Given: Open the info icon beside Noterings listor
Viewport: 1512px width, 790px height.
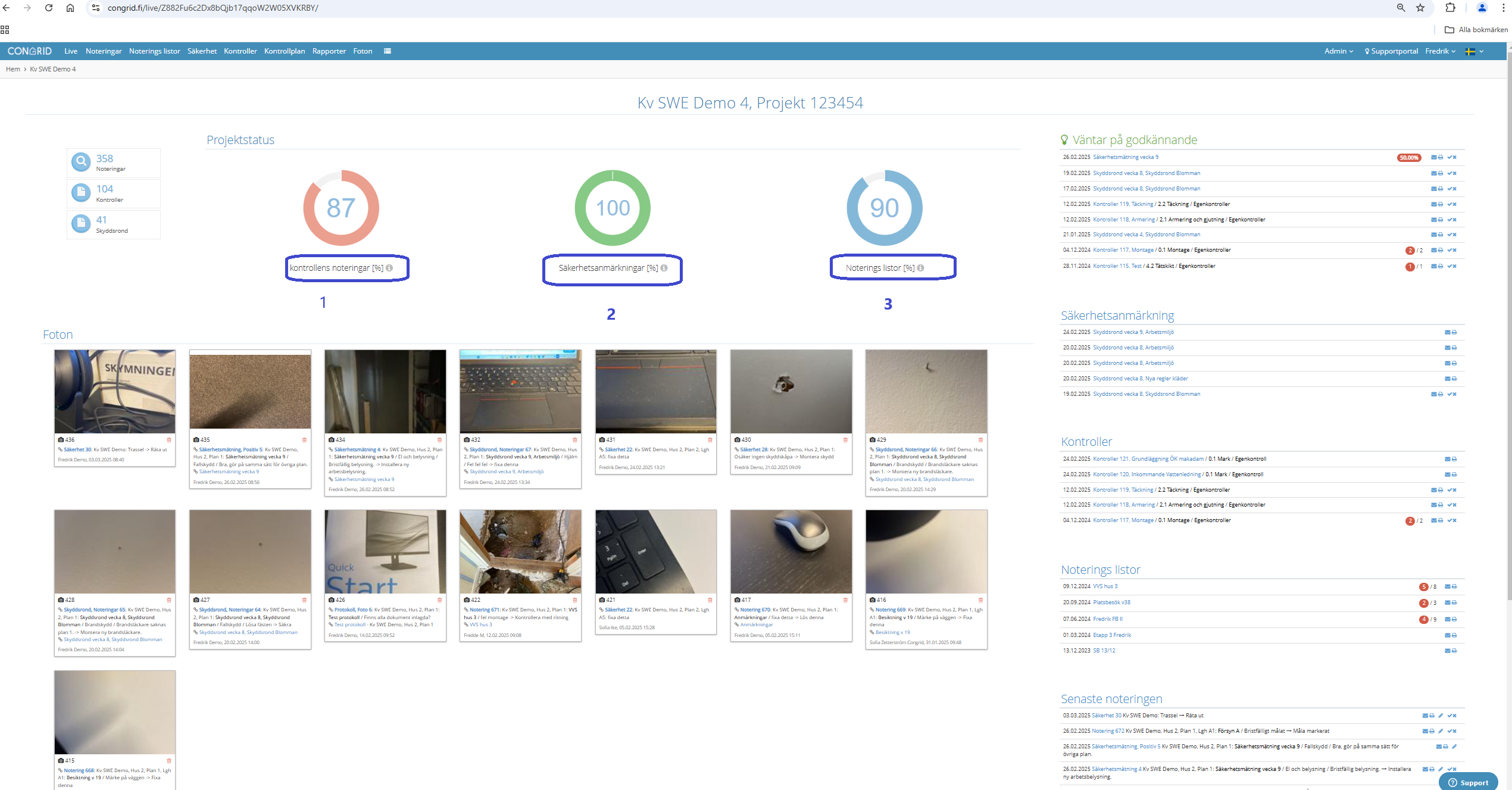Looking at the screenshot, I should pos(920,268).
